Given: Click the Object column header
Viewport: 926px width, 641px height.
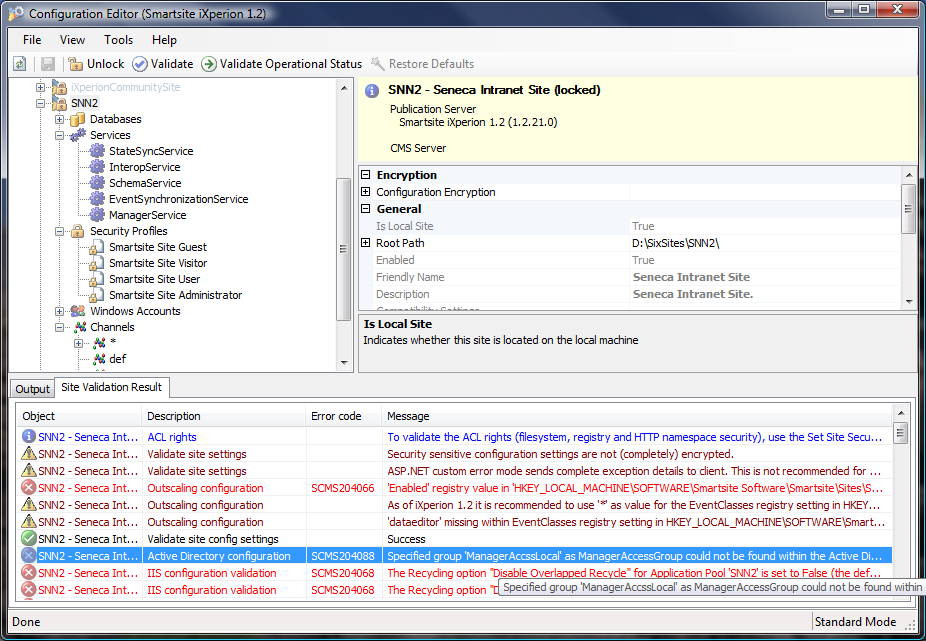Looking at the screenshot, I should pyautogui.click(x=79, y=416).
